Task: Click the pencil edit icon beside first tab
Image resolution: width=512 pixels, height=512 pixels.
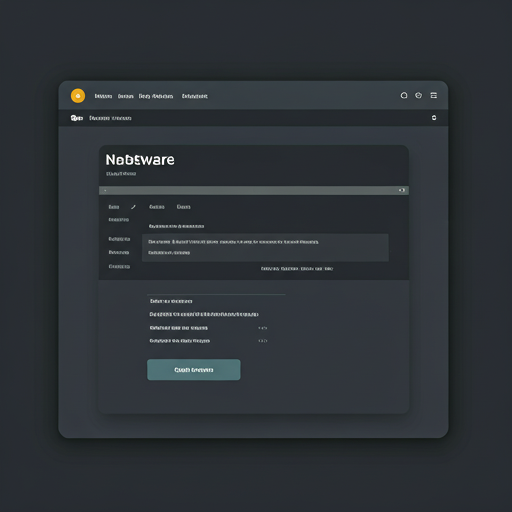Action: 133,207
